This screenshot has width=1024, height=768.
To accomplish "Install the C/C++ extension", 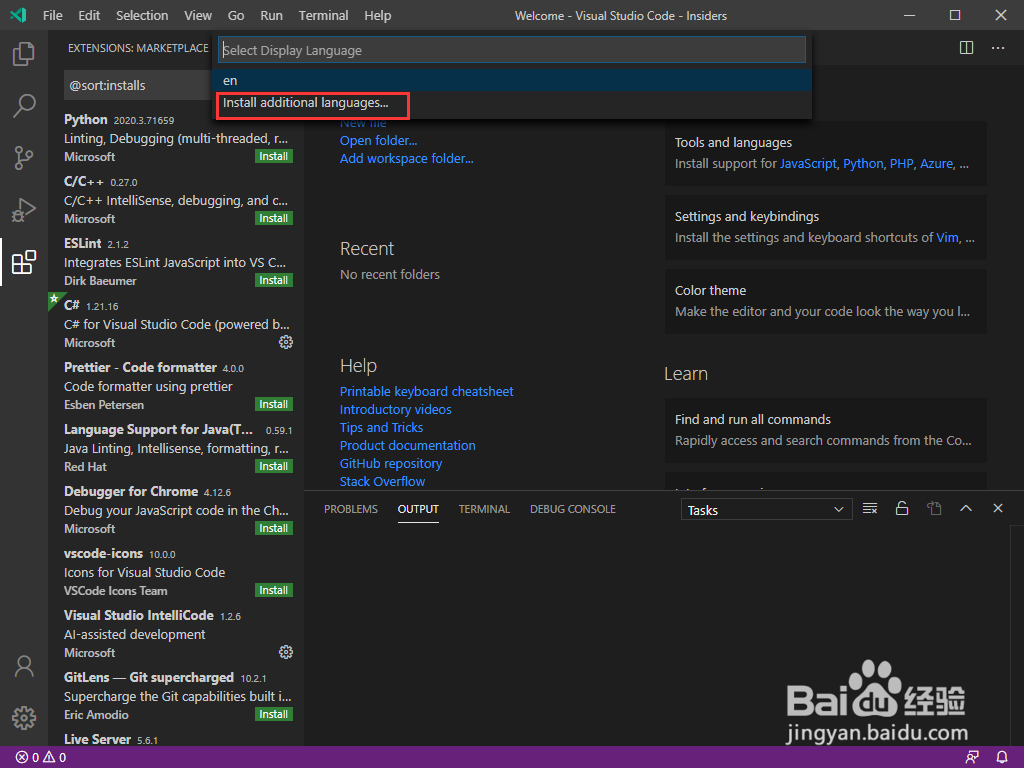I will tap(274, 218).
